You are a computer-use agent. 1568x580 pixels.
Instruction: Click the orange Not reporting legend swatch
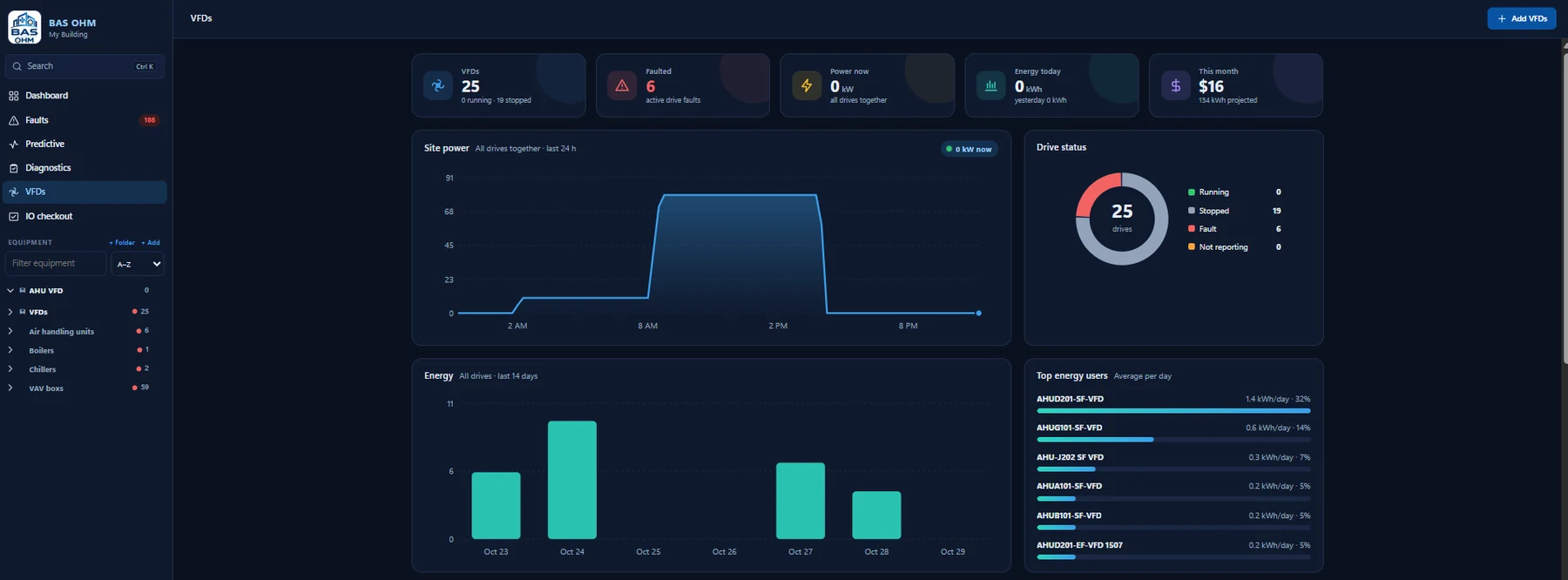1192,247
